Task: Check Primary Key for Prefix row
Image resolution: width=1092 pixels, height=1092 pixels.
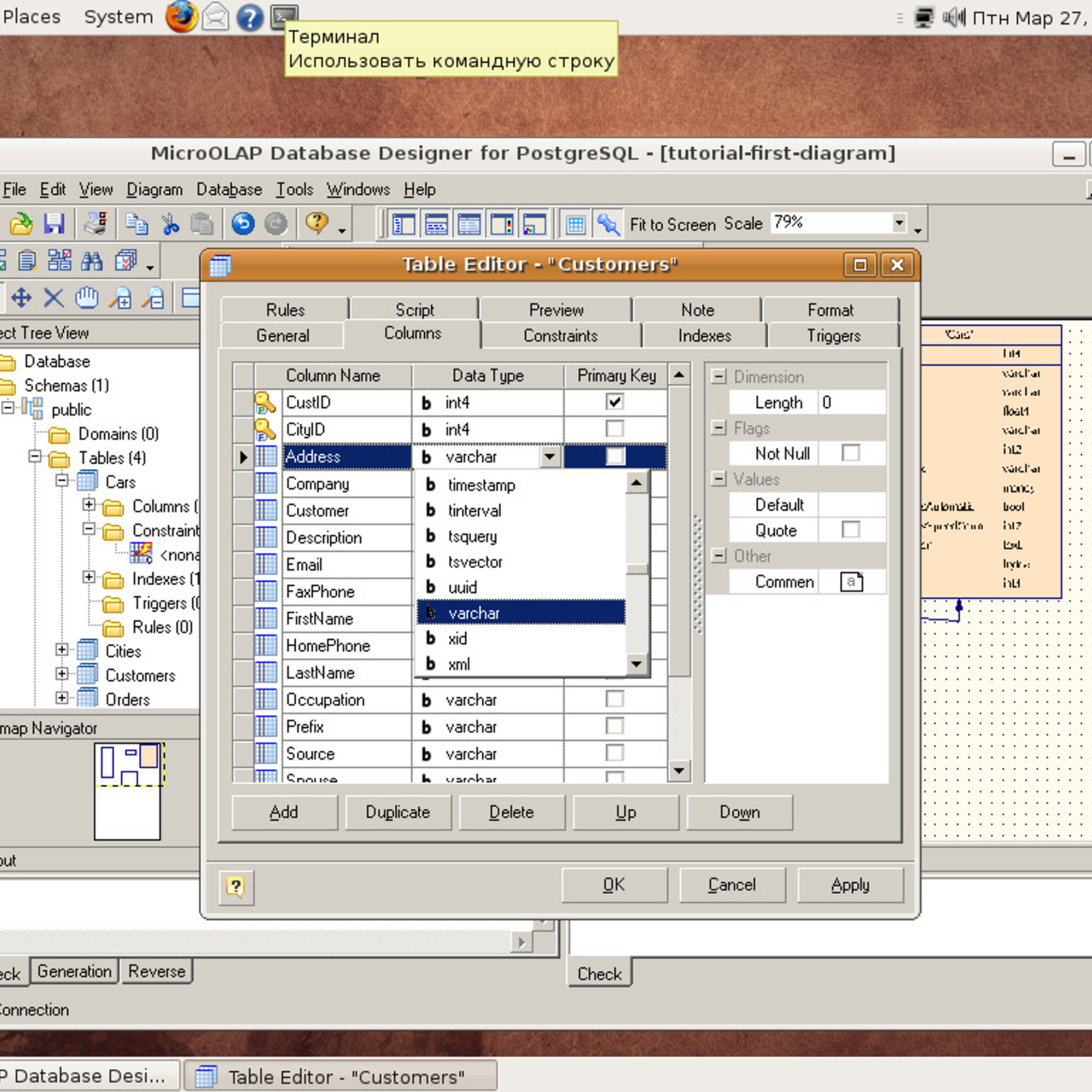Action: click(615, 725)
